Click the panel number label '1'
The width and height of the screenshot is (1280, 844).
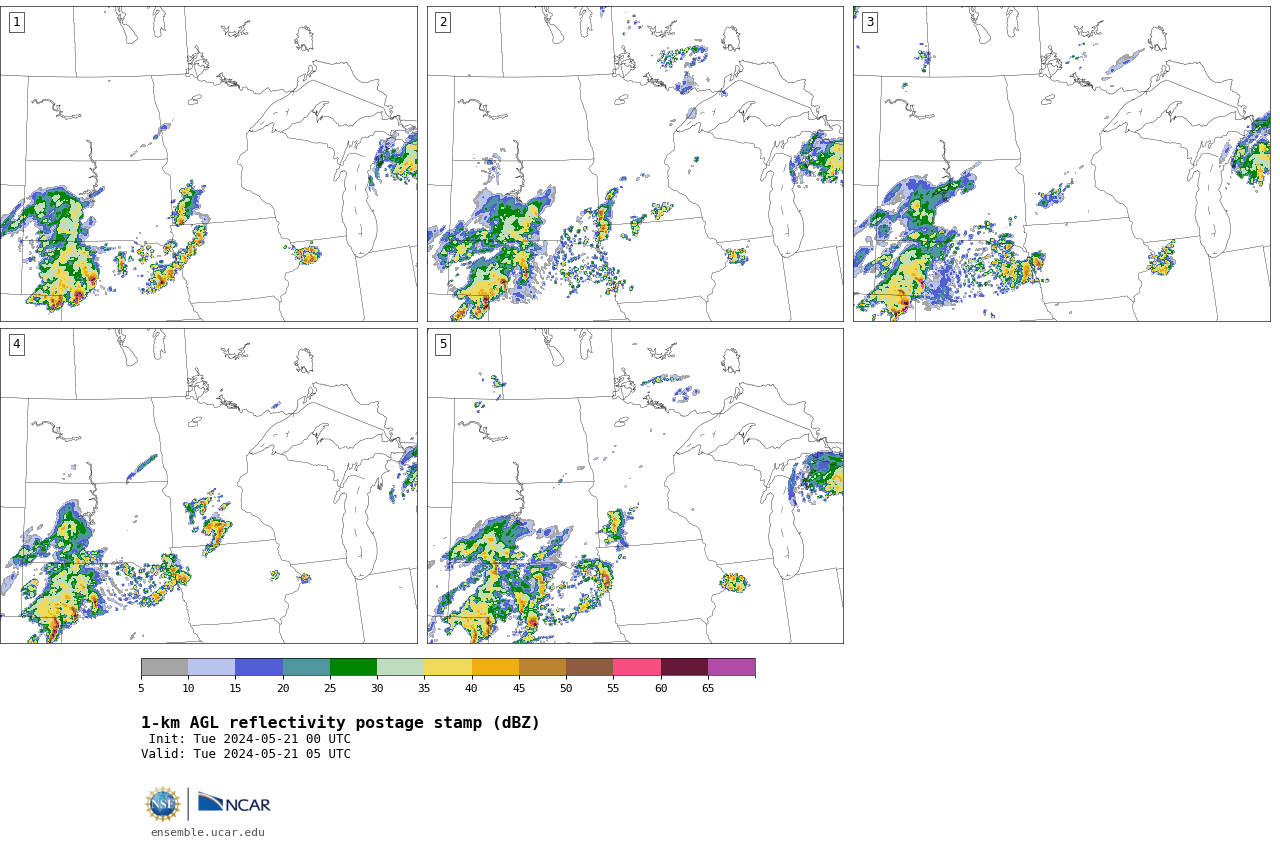pos(16,22)
